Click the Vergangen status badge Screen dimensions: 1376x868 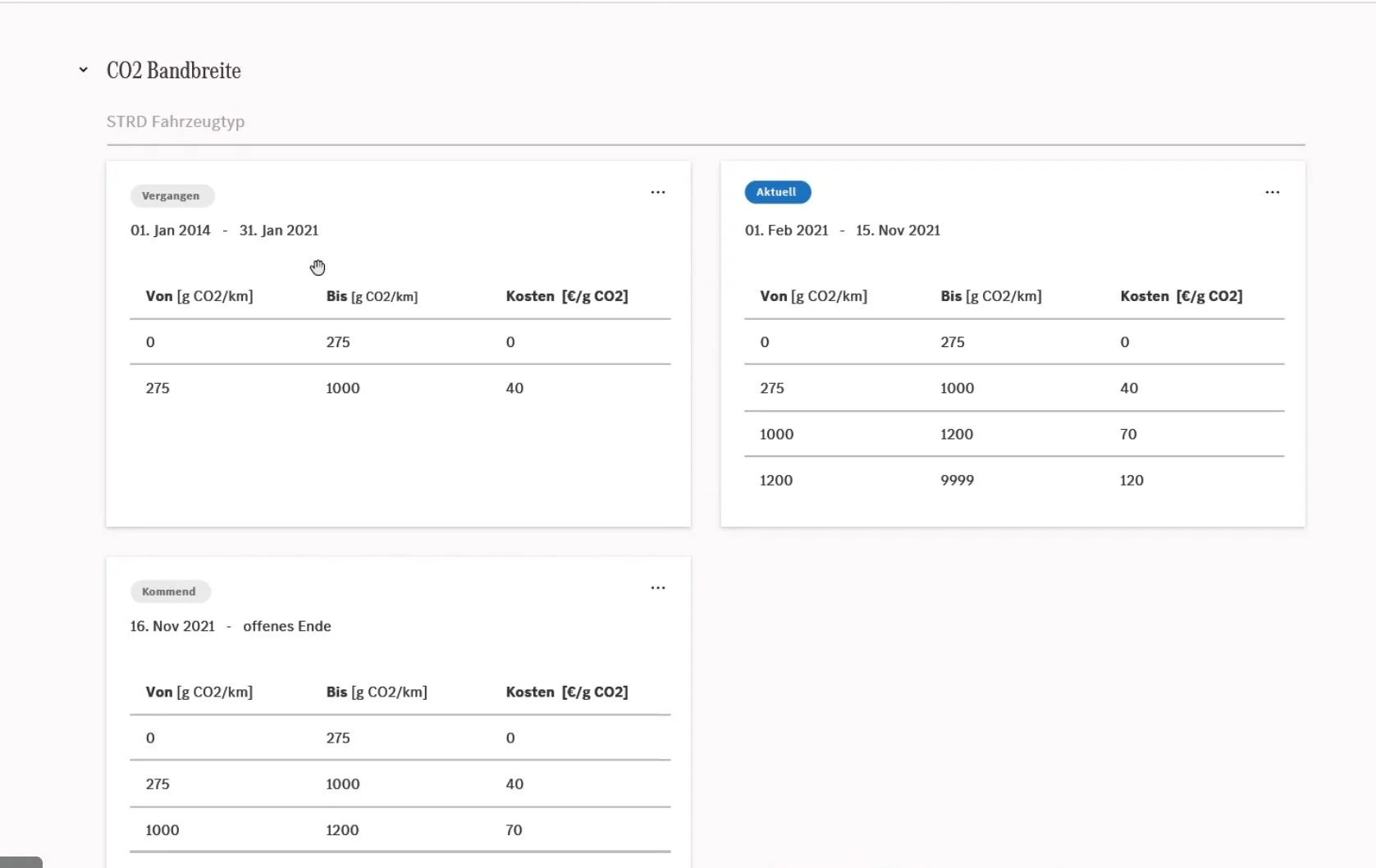pyautogui.click(x=171, y=195)
